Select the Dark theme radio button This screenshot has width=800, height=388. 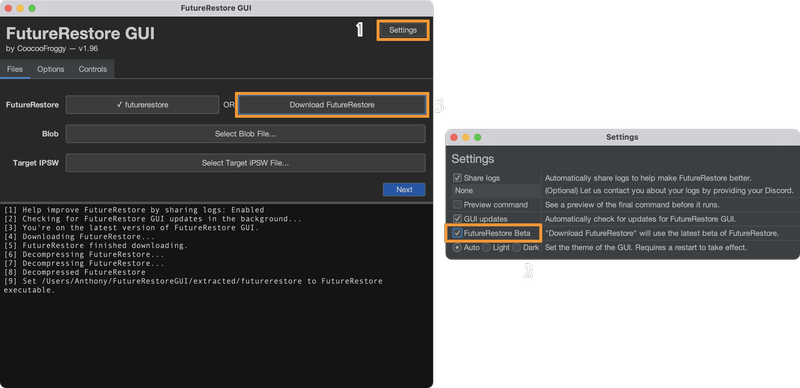coord(516,248)
